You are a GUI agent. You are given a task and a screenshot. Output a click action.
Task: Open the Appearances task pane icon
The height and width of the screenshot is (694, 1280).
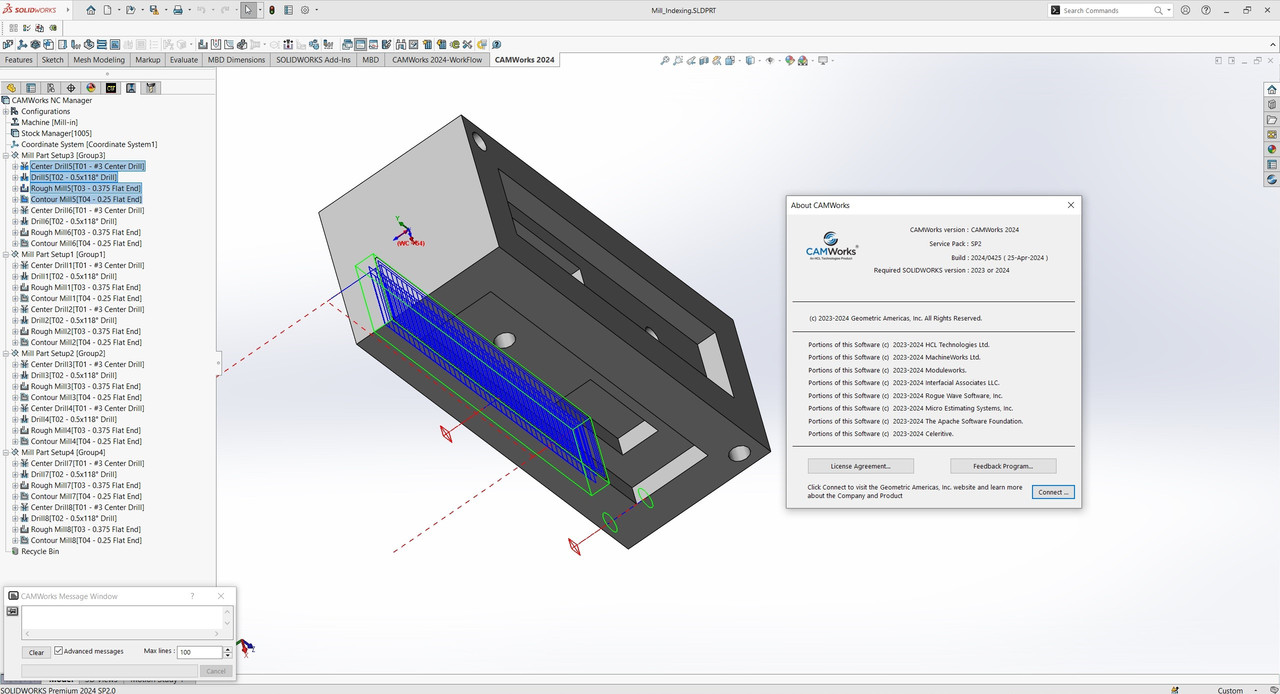pos(1272,149)
